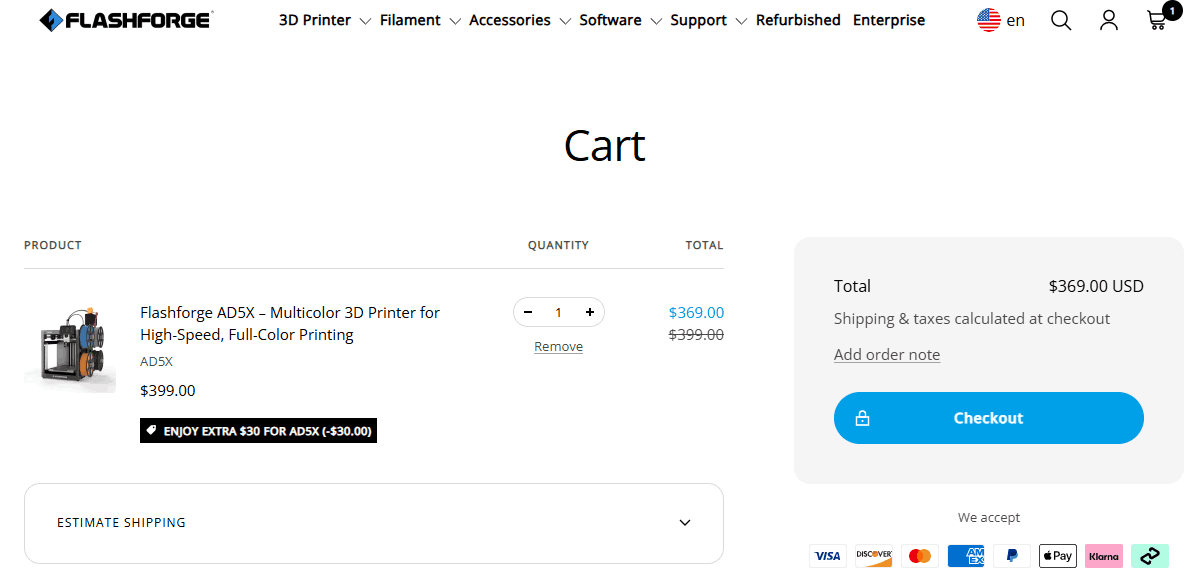Click the discount tag icon on promo badge
1199x574 pixels.
click(151, 430)
